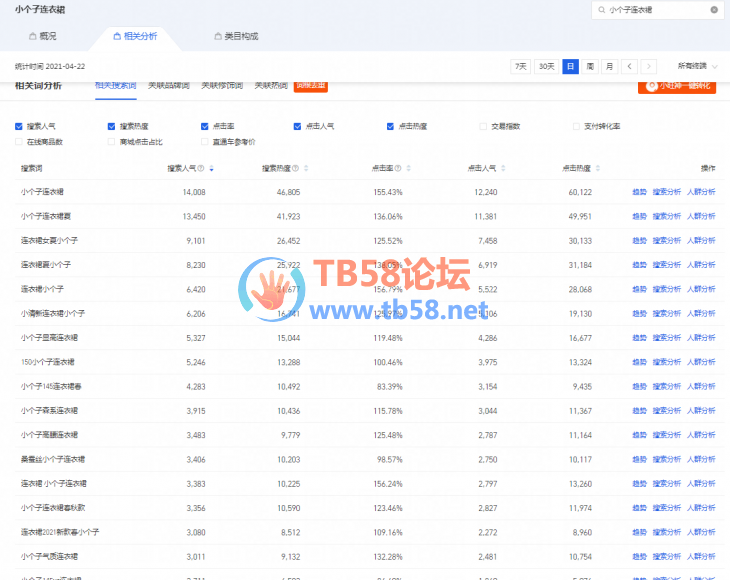Open 搜索分析 for 连衣裙小个子 row

pos(667,289)
